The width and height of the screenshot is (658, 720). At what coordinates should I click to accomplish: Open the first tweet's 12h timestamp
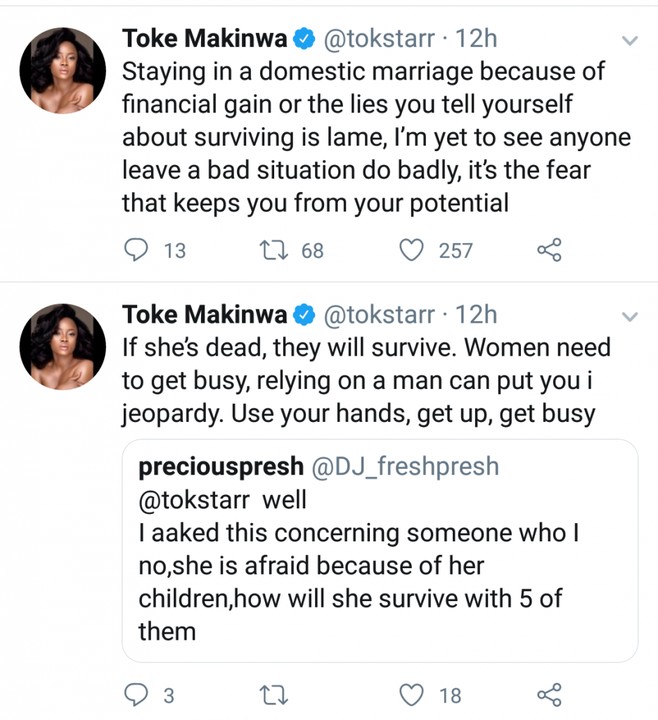coord(476,40)
